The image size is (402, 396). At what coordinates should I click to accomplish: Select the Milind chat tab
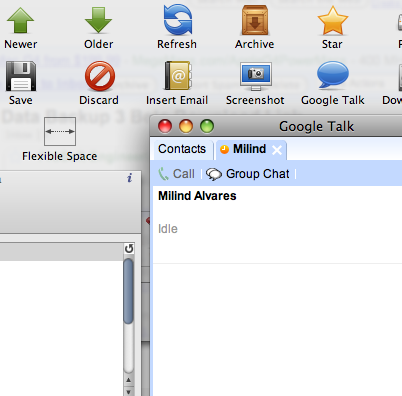249,149
